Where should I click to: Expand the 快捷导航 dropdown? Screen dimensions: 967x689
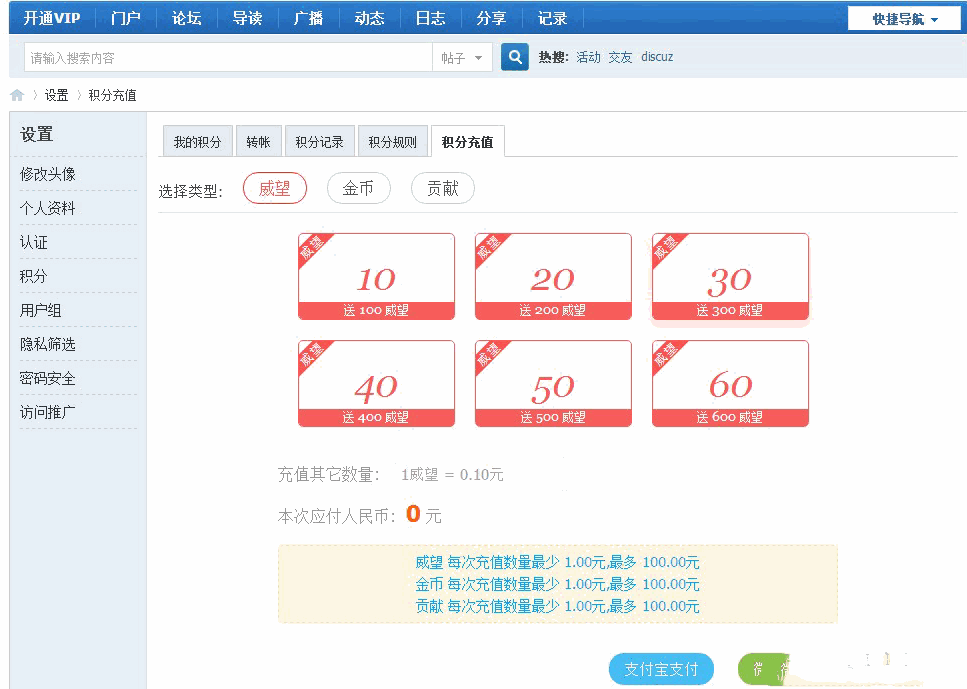[905, 19]
